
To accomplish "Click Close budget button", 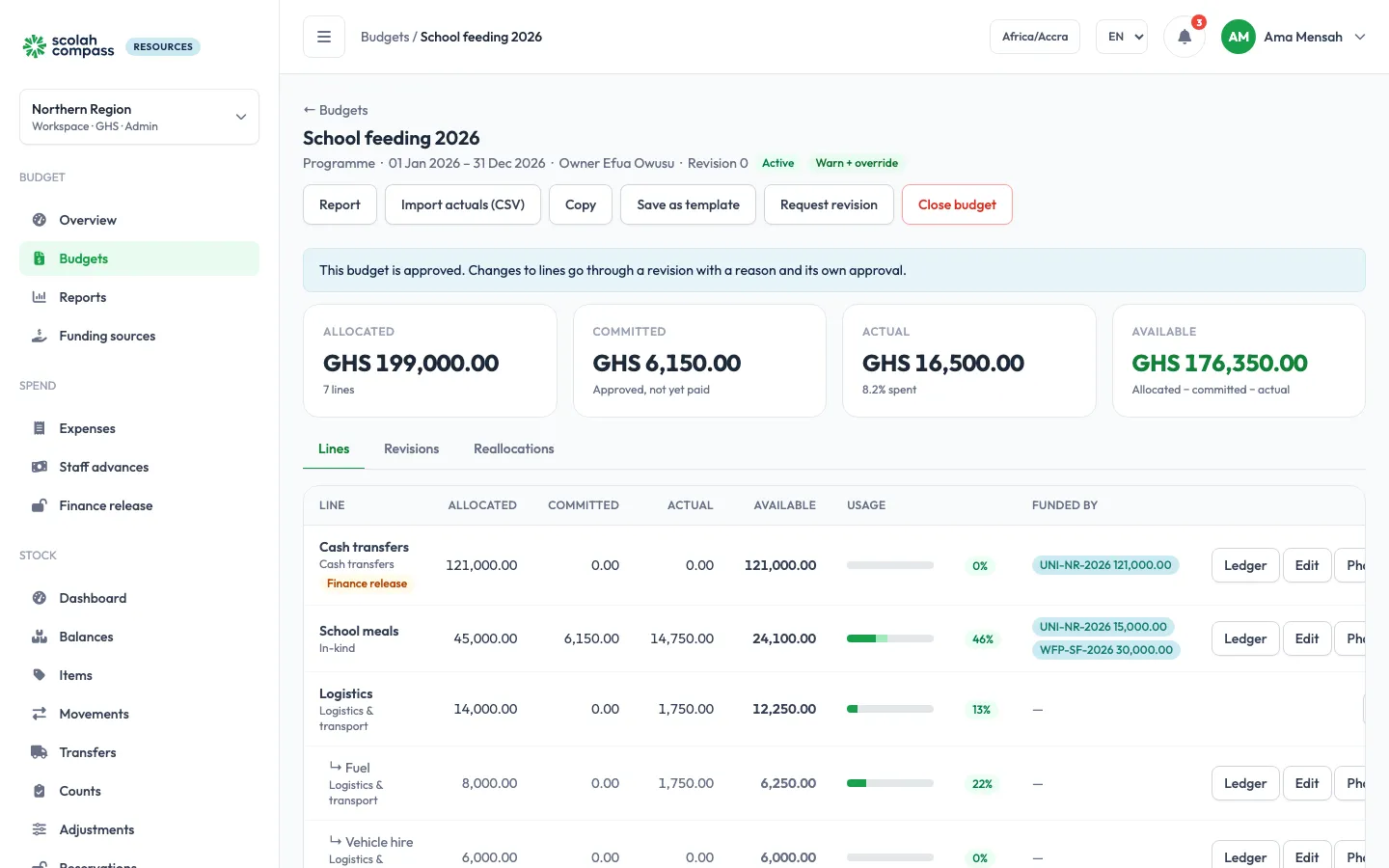I will point(957,204).
